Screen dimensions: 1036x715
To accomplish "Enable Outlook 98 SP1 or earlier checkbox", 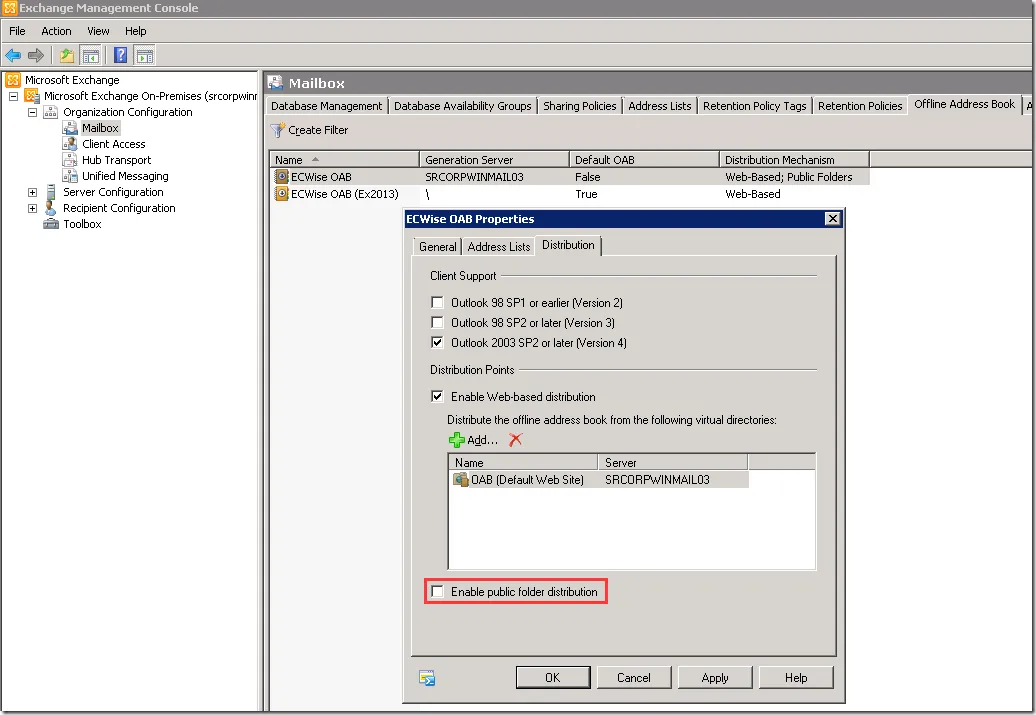I will click(437, 303).
